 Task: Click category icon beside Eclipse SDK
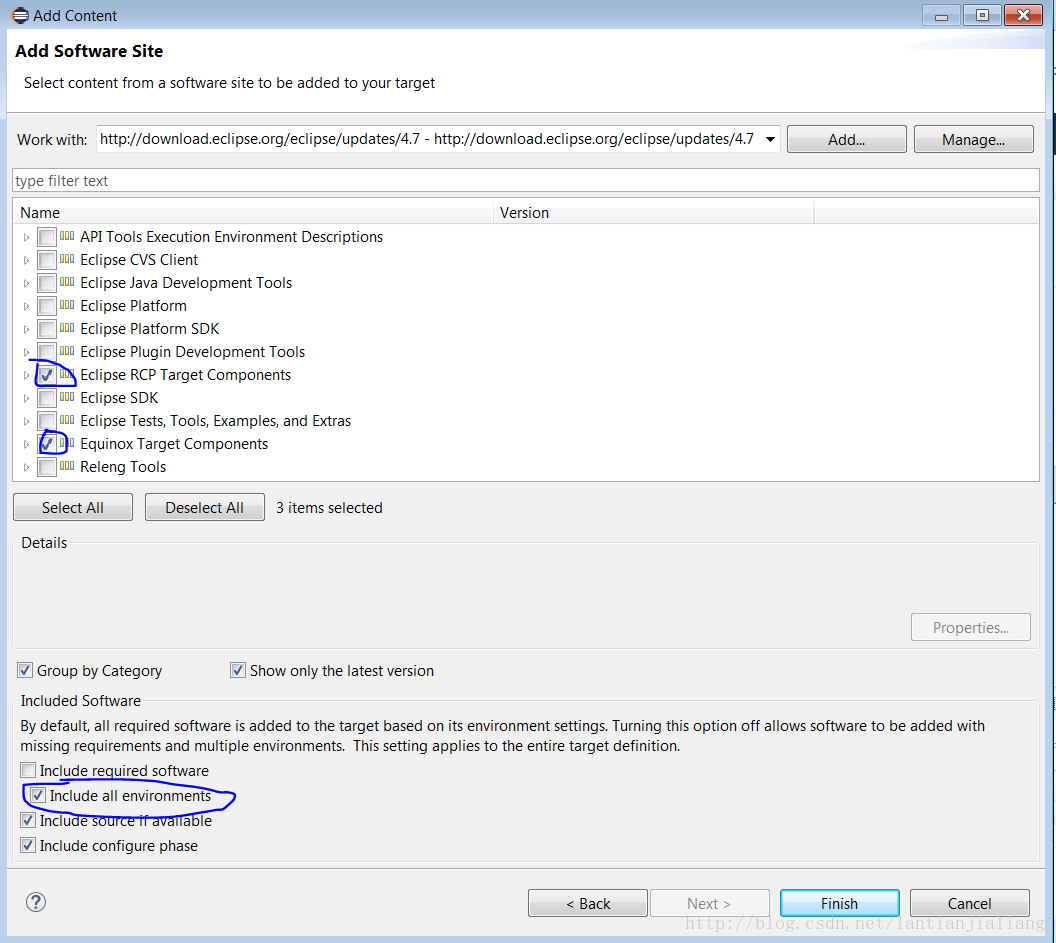click(x=67, y=397)
